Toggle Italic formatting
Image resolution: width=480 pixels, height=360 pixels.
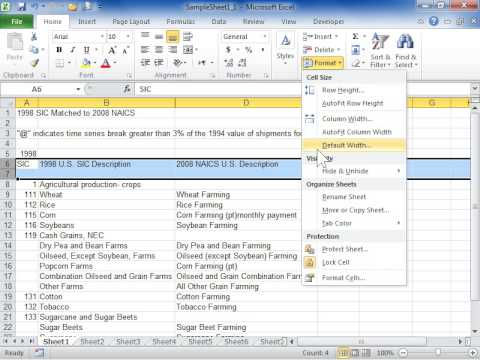[72, 50]
